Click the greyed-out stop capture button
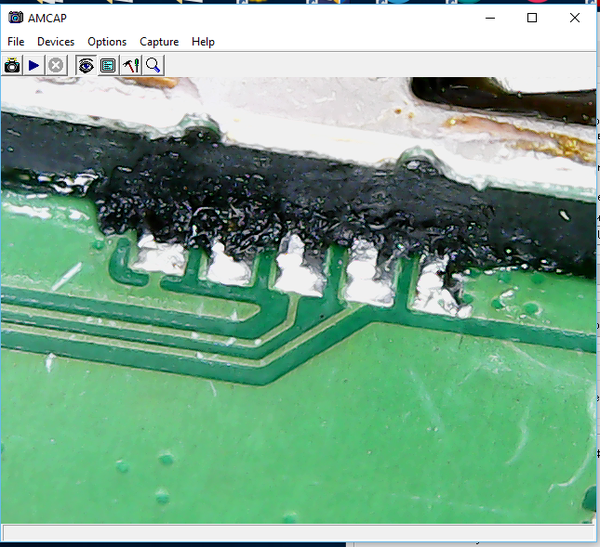This screenshot has height=547, width=600. [56, 66]
